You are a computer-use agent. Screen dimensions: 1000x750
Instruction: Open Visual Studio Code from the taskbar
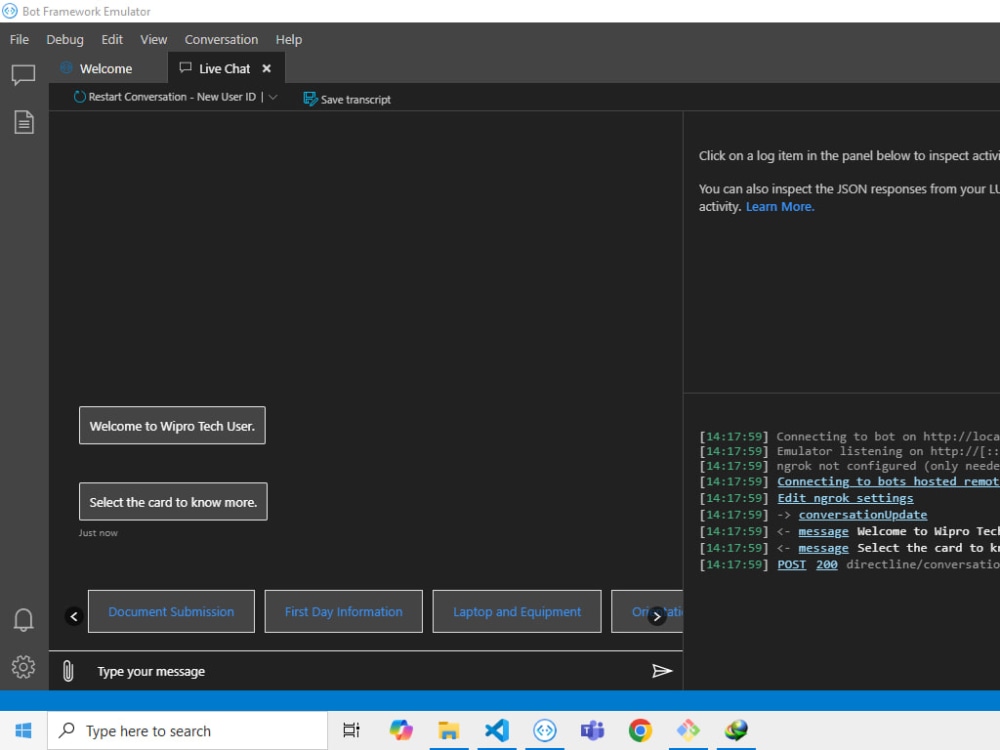[x=496, y=731]
